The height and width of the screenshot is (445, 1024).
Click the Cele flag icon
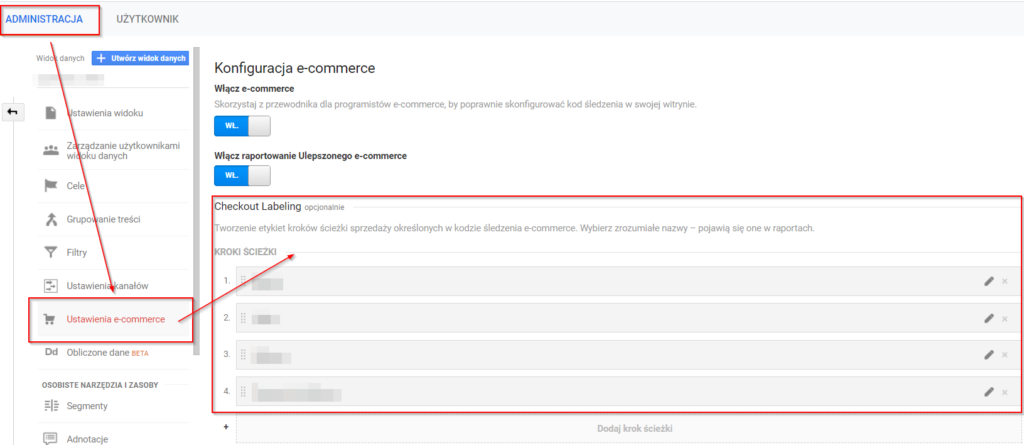(x=50, y=186)
